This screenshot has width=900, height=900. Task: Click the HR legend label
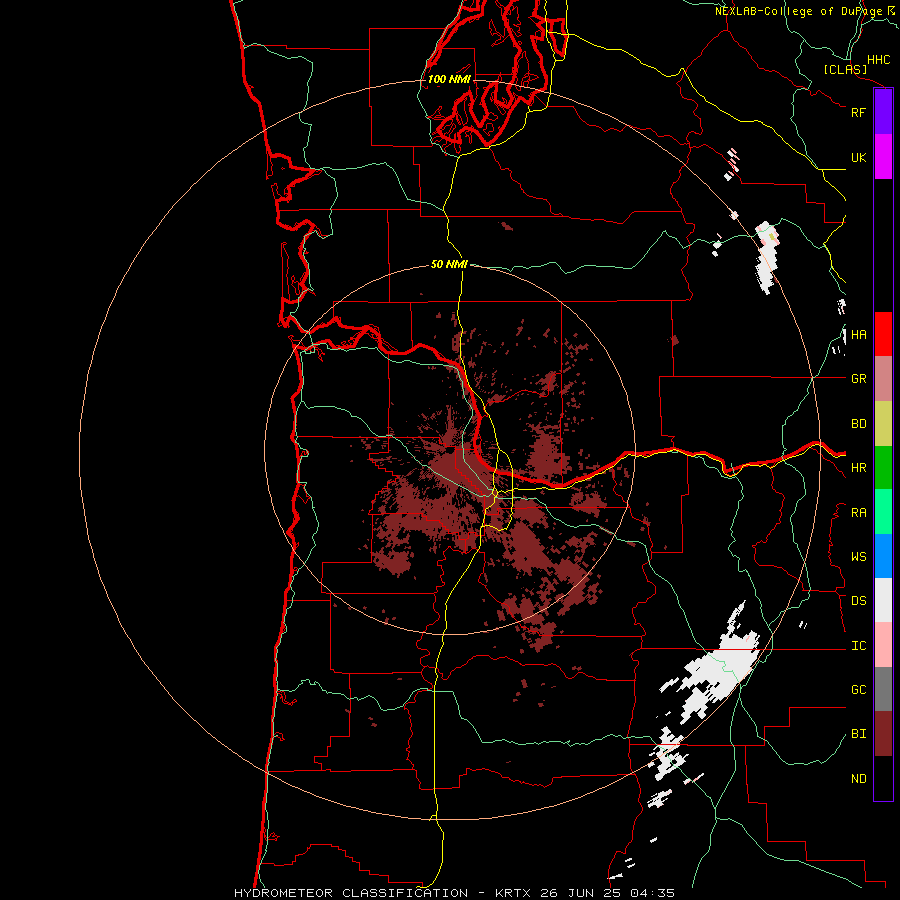tap(858, 468)
